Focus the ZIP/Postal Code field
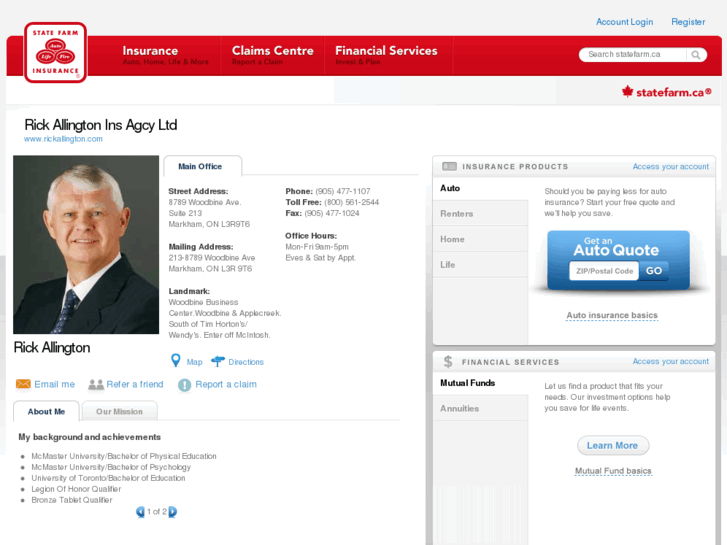 click(x=604, y=271)
